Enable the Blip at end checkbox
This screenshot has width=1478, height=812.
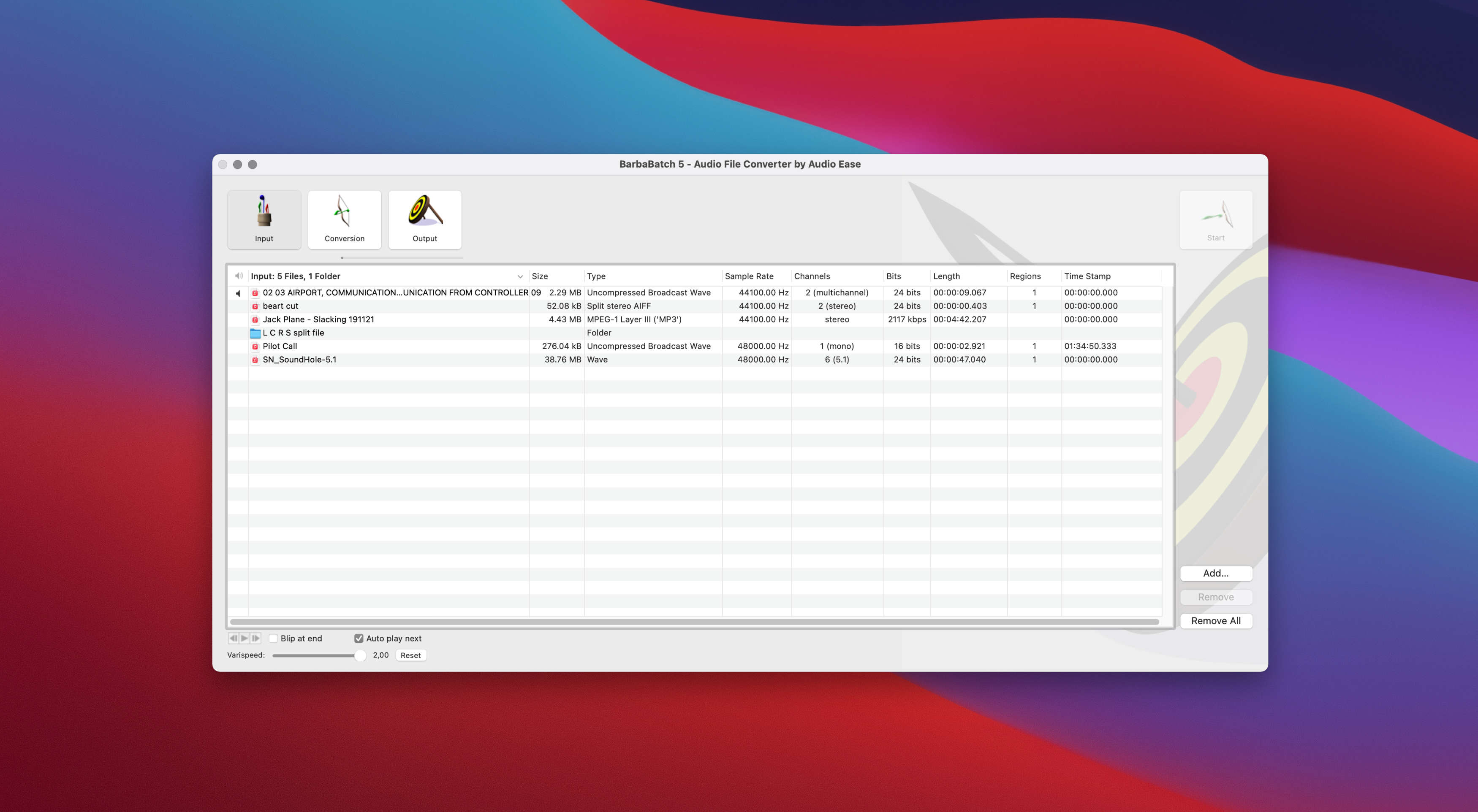coord(274,638)
